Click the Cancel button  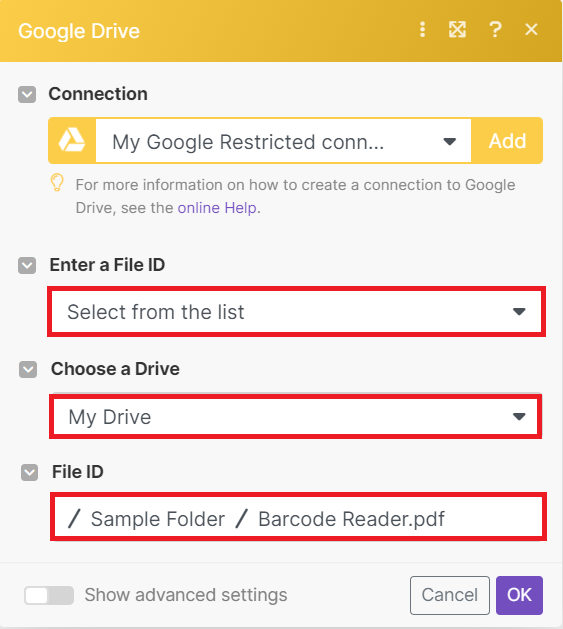450,595
